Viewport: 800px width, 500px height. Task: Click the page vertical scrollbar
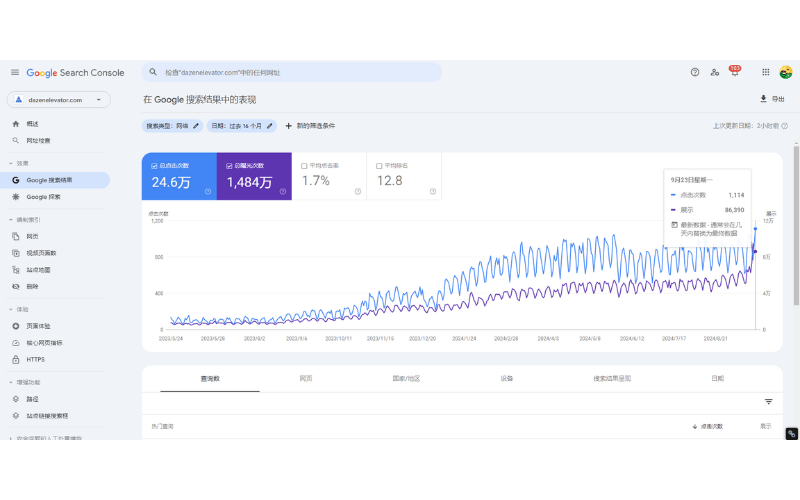tap(796, 224)
